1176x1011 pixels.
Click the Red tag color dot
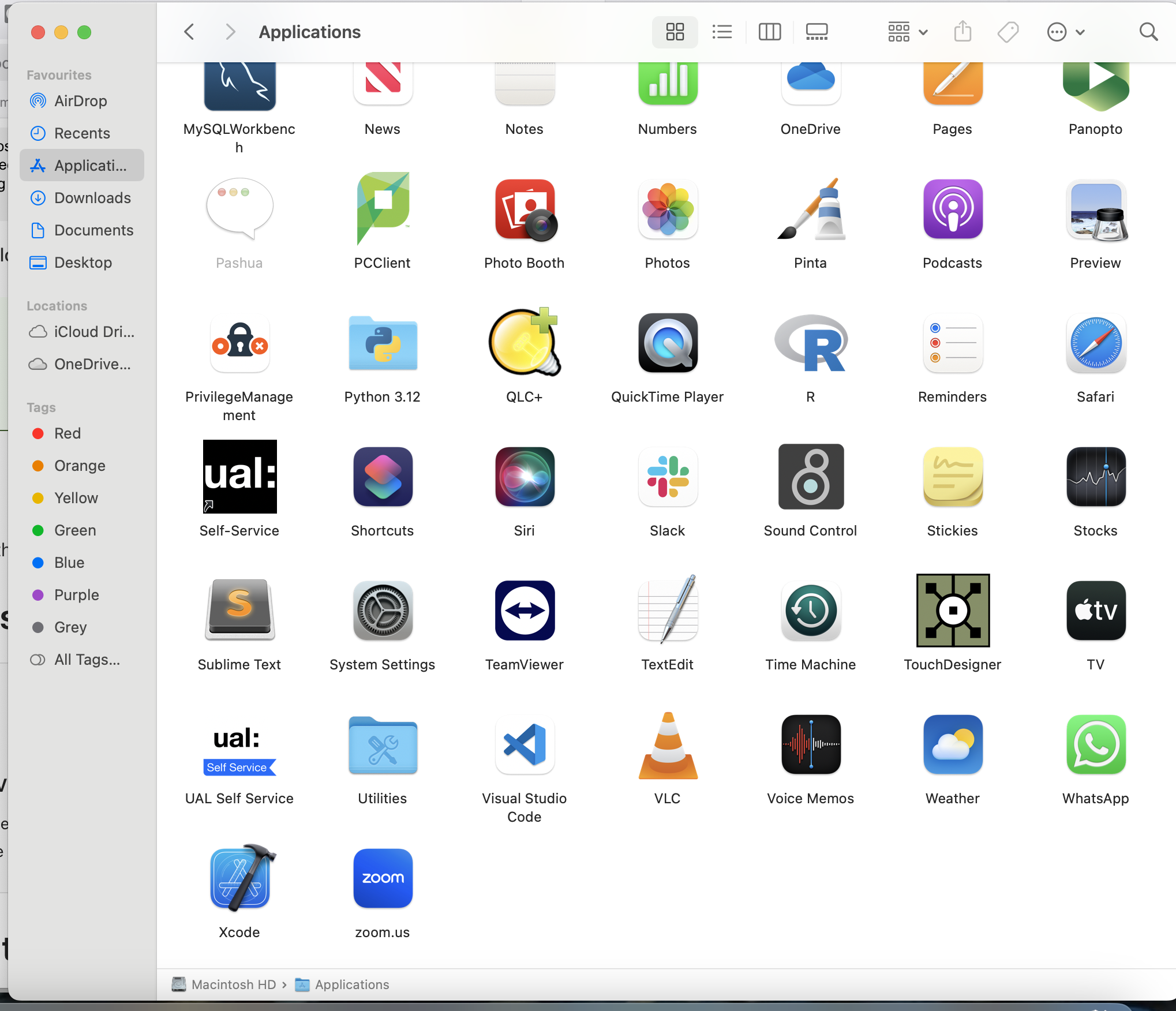tap(38, 433)
